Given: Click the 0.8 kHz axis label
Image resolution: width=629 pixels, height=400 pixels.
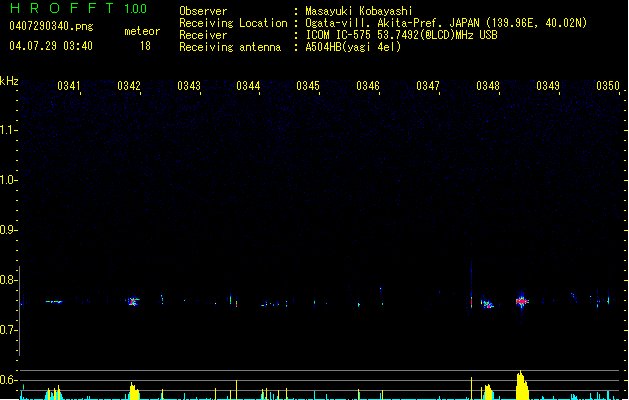Looking at the screenshot, I should pyautogui.click(x=8, y=280).
